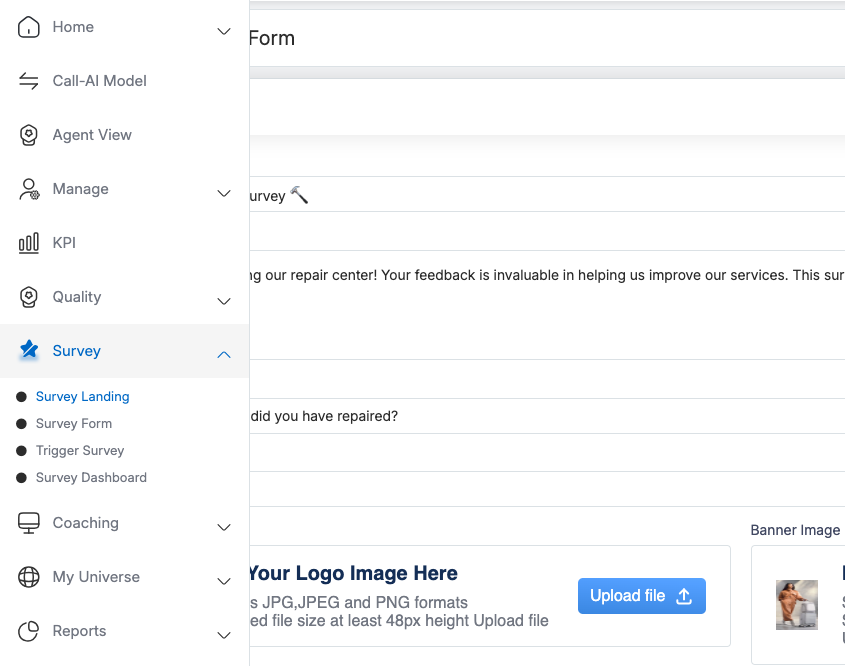Open the Survey Landing page
Viewport: 845px width, 666px height.
82,397
